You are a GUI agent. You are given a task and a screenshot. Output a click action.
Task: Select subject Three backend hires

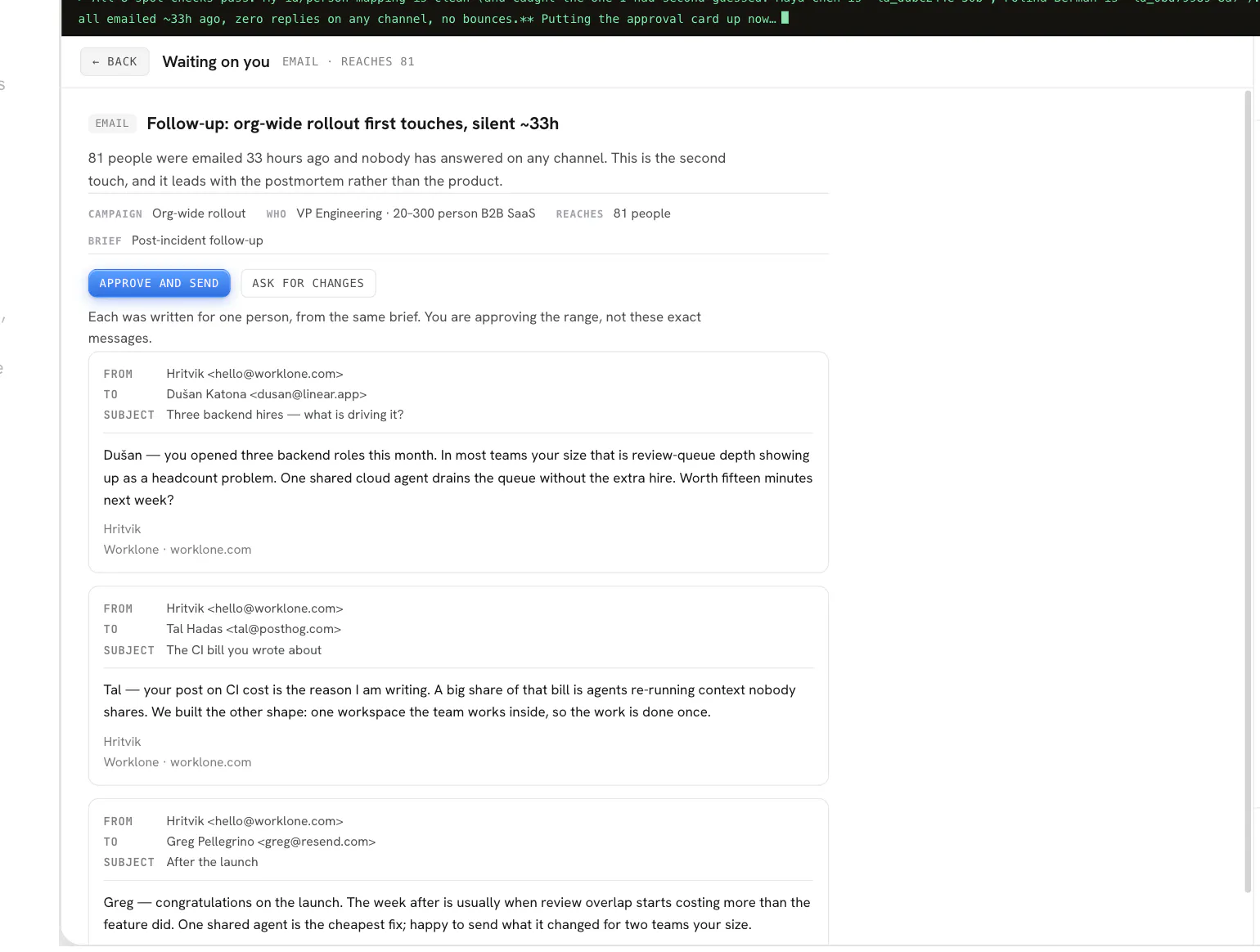(285, 415)
